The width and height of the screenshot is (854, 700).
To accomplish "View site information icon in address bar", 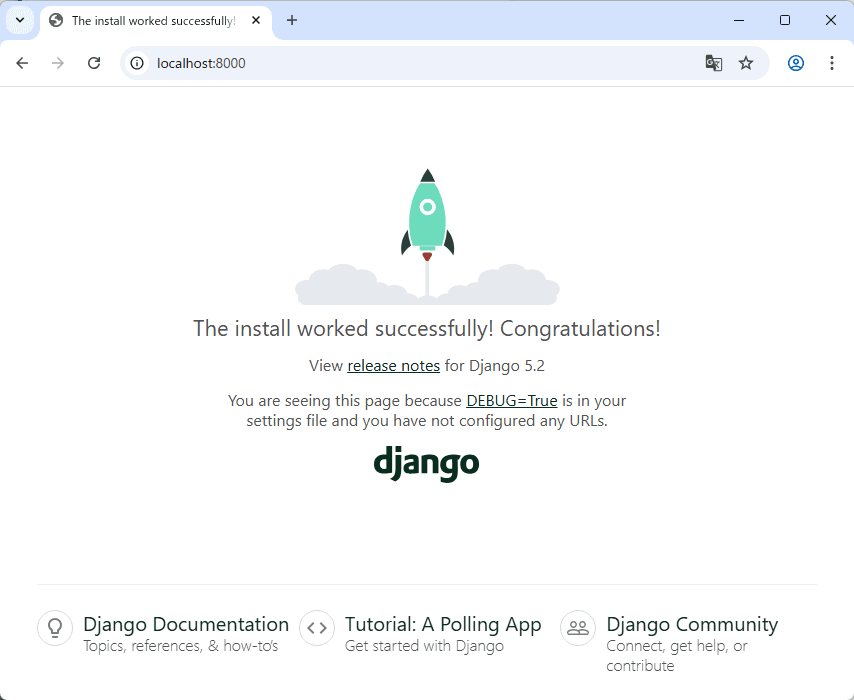I will pyautogui.click(x=137, y=63).
